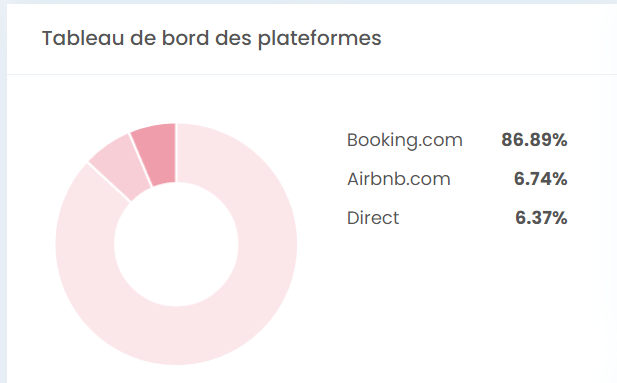The image size is (617, 383).
Task: Click the Booking.com legend label
Action: (x=405, y=140)
